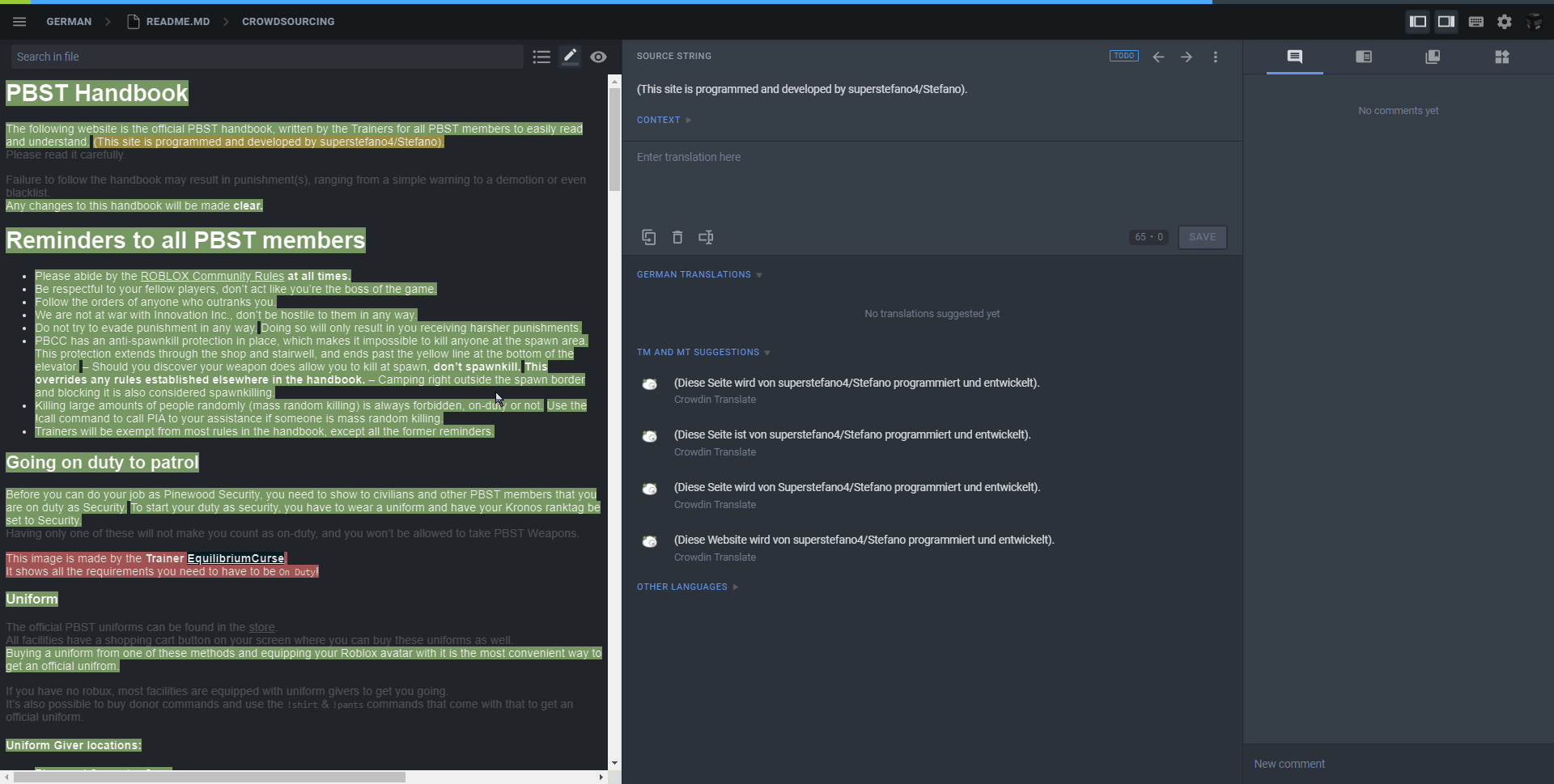Toggle the eye preview mode
This screenshot has width=1554, height=784.
tap(598, 57)
